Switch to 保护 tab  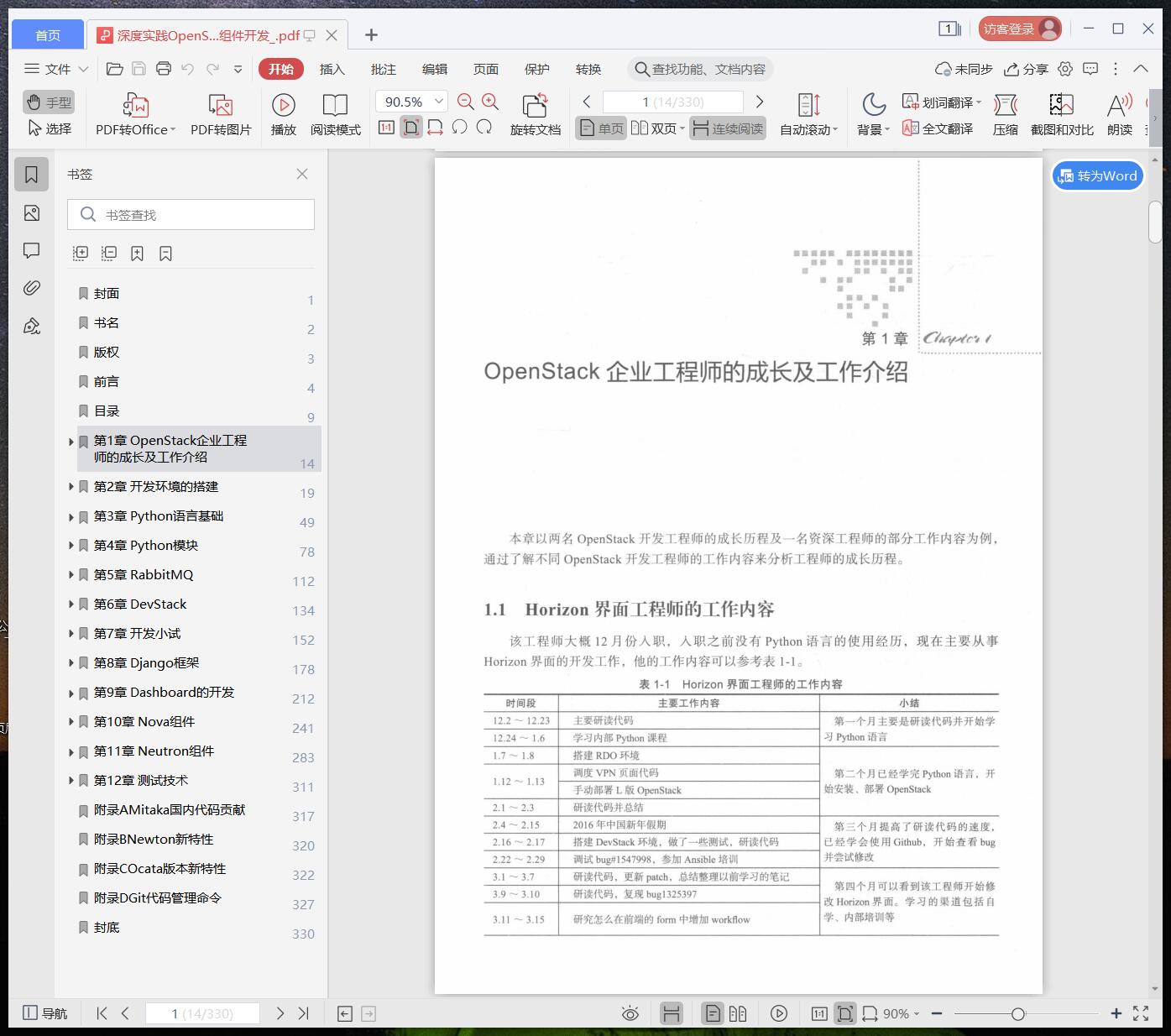pos(537,69)
